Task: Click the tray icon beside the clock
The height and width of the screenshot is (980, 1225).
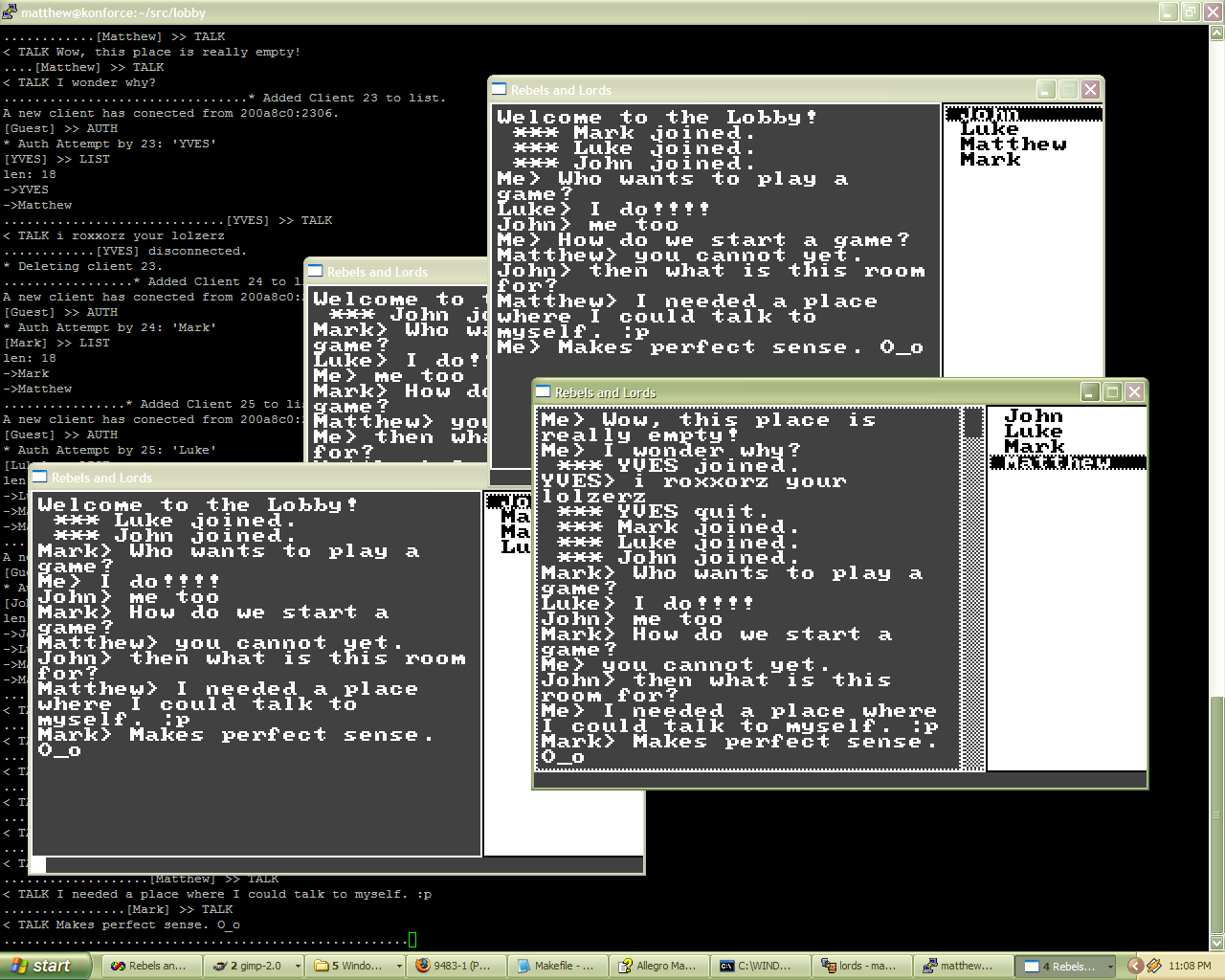Action: (1154, 966)
